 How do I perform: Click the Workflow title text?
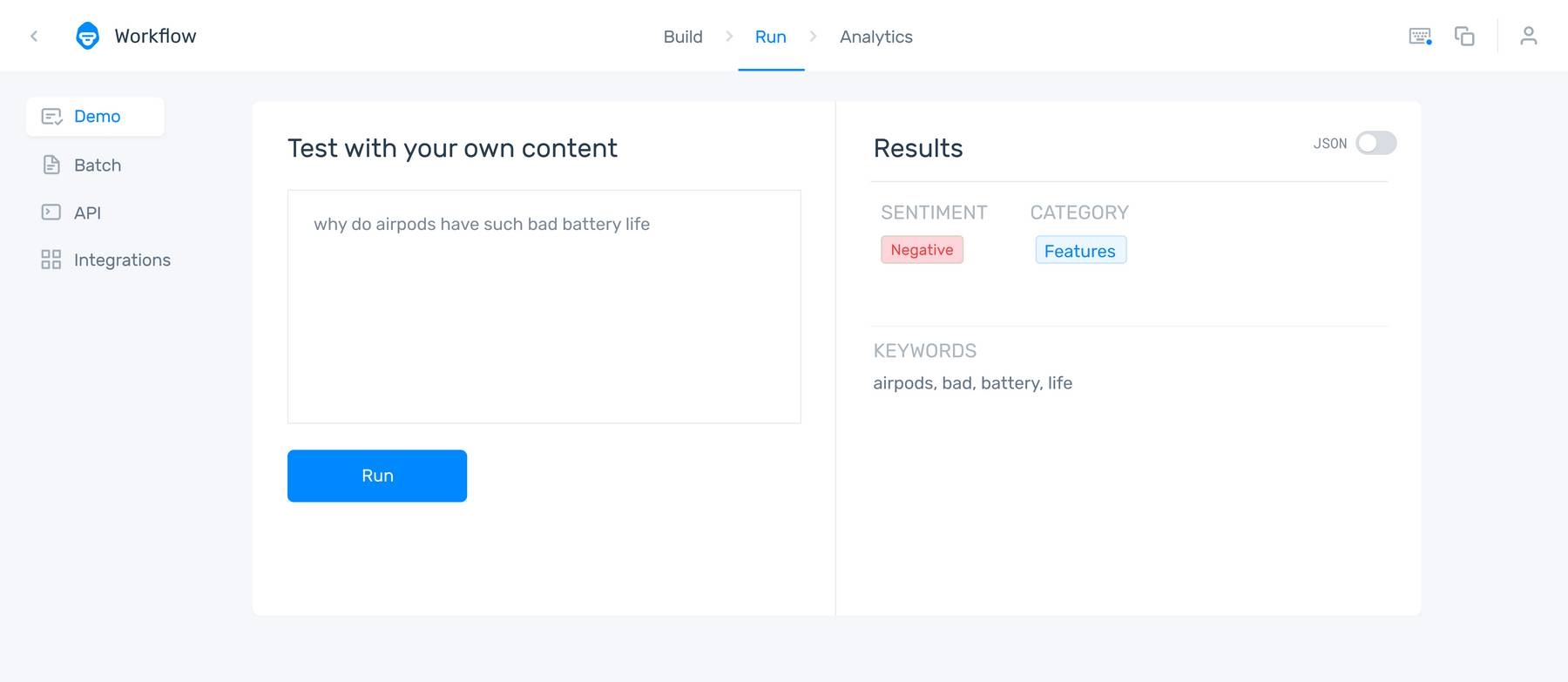click(x=155, y=36)
